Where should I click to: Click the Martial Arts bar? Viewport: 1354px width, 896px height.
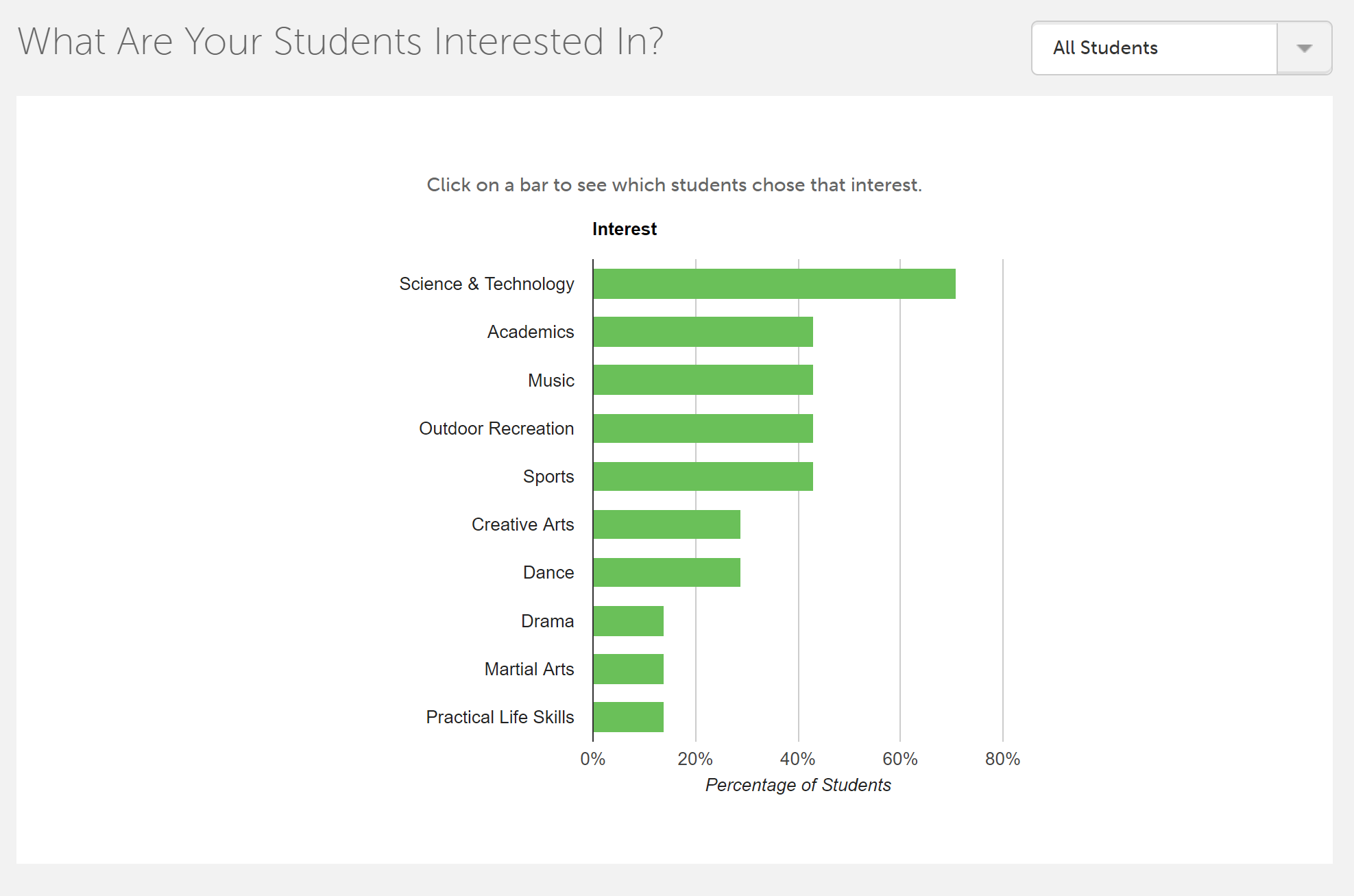(x=628, y=669)
